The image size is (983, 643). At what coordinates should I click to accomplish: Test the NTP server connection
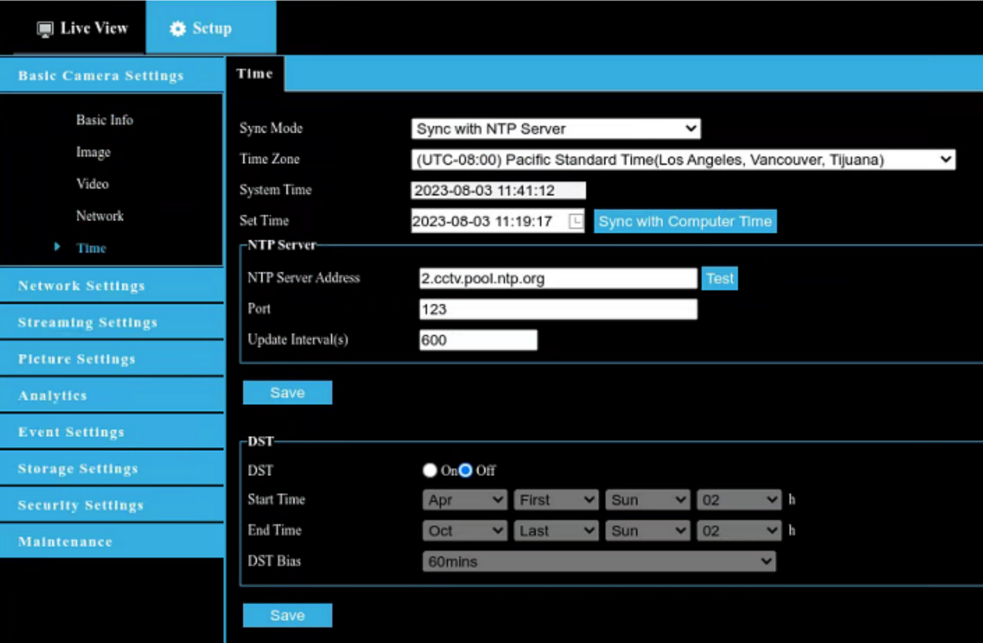719,278
